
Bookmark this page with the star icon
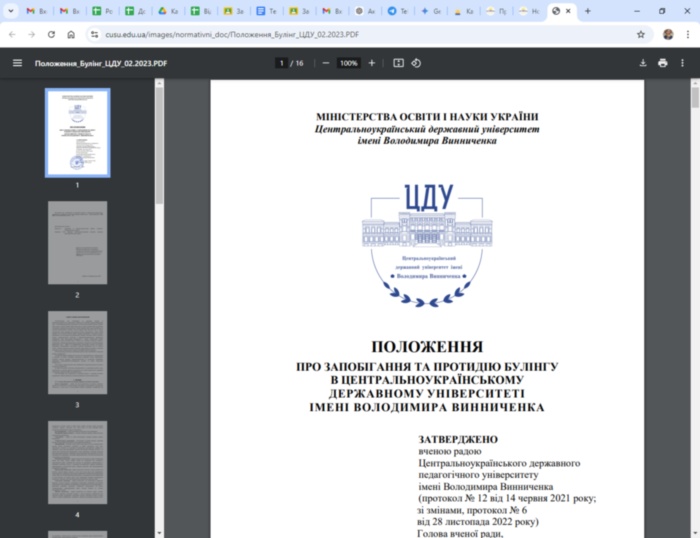641,34
